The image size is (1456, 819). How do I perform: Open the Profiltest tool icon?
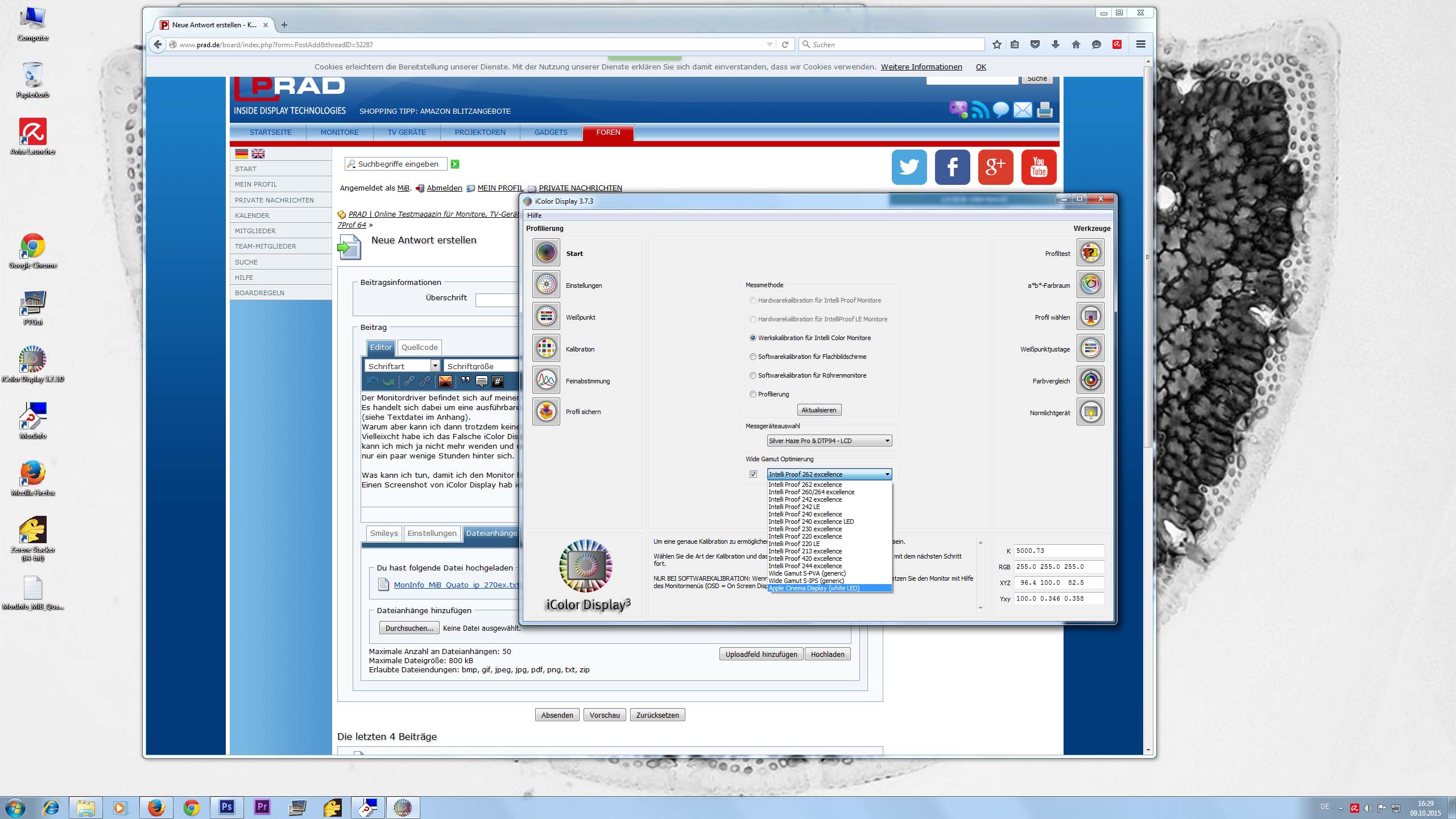click(x=1090, y=253)
